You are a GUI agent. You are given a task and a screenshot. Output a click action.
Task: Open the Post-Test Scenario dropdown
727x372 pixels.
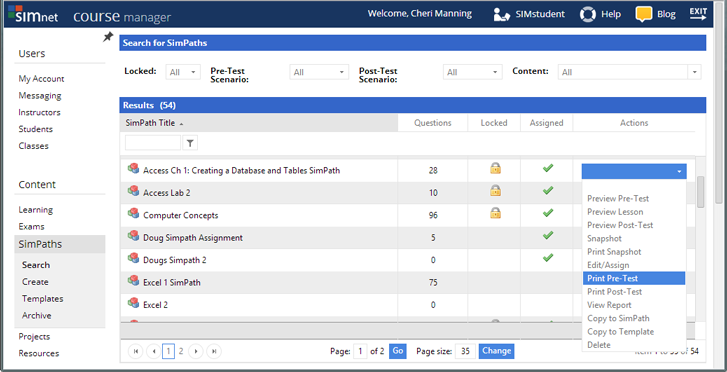point(472,72)
